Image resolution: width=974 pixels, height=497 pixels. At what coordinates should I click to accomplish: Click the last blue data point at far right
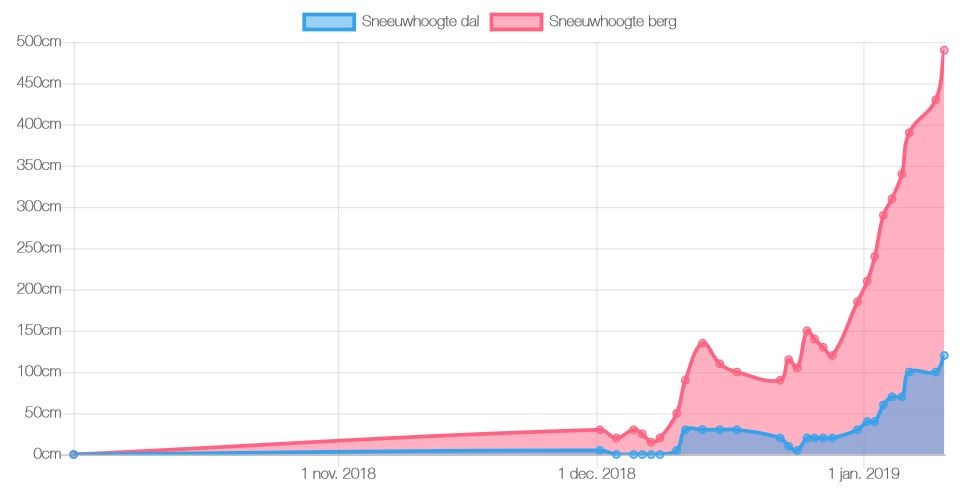point(944,355)
